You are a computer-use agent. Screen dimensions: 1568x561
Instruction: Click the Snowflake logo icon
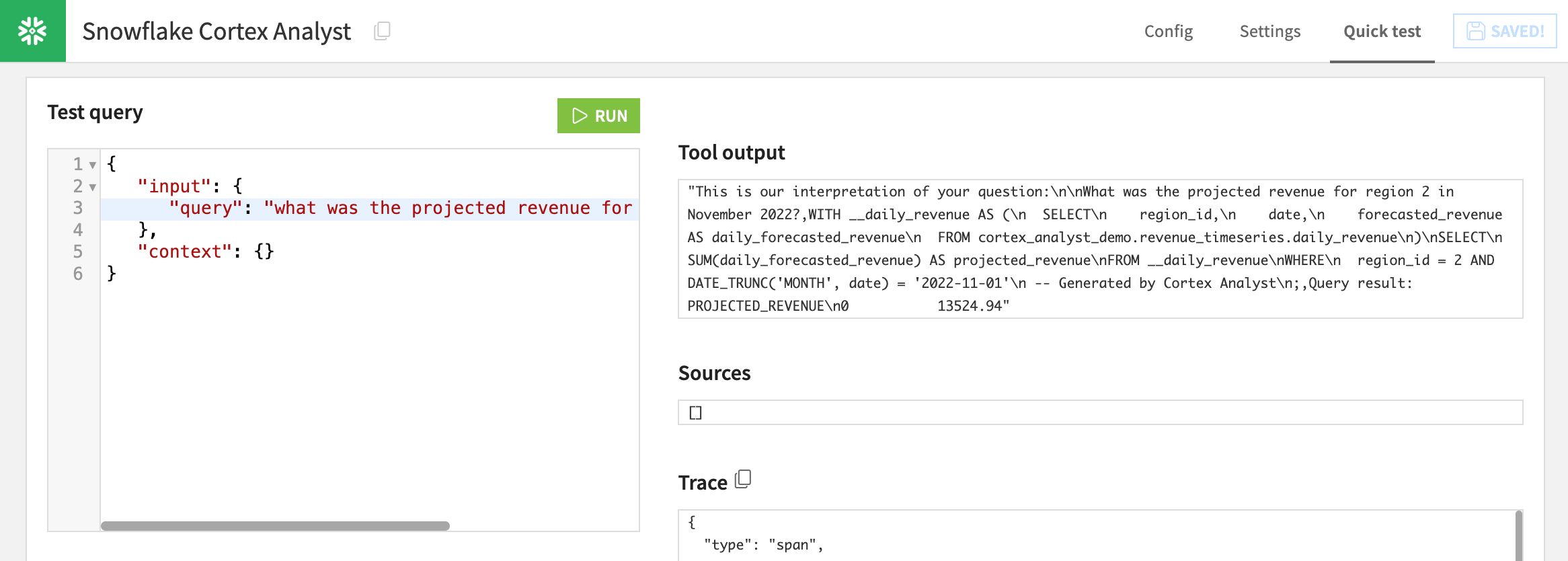click(32, 31)
